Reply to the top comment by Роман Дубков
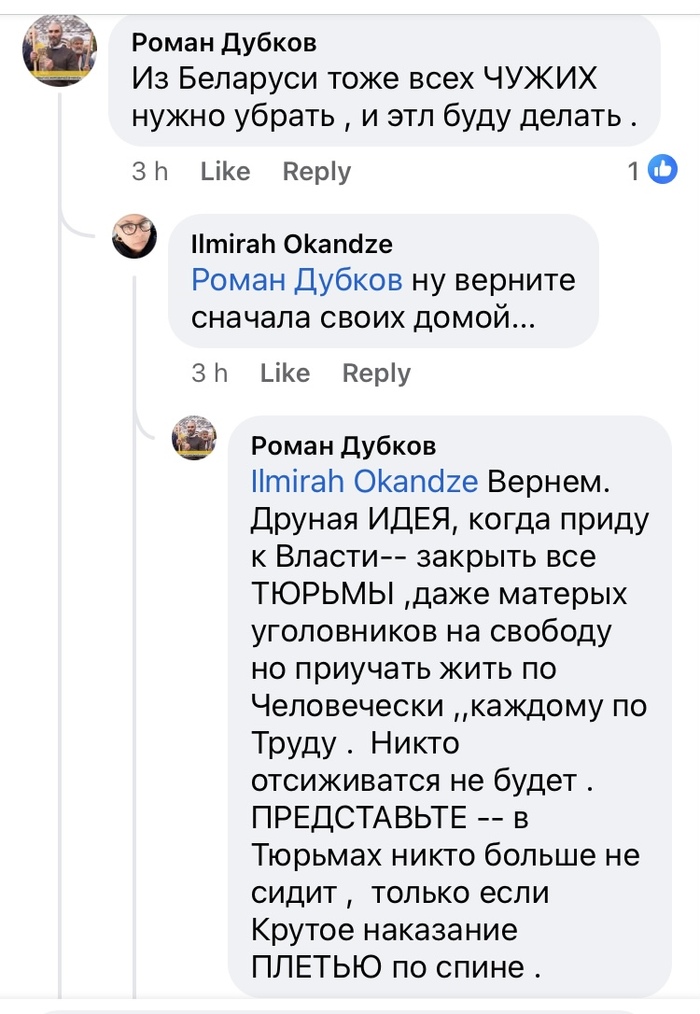This screenshot has width=700, height=1014. tap(316, 172)
